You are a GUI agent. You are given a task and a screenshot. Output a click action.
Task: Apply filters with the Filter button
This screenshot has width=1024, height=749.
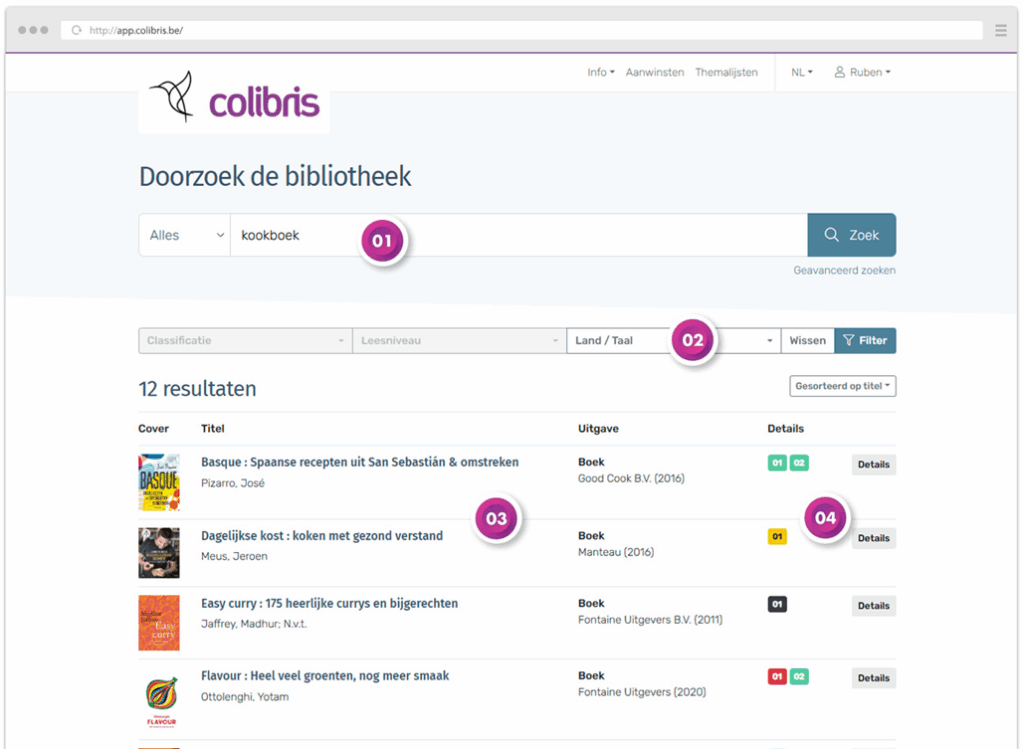pos(865,341)
